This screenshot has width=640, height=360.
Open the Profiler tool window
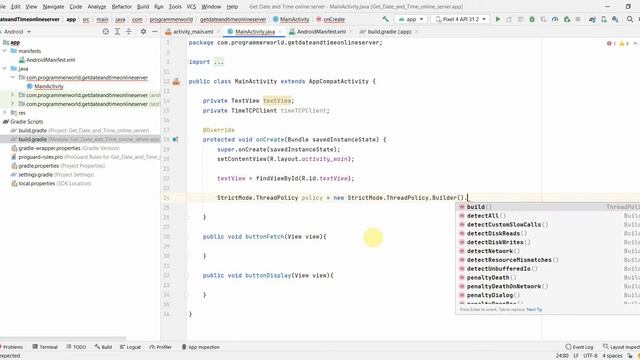tap(160, 347)
